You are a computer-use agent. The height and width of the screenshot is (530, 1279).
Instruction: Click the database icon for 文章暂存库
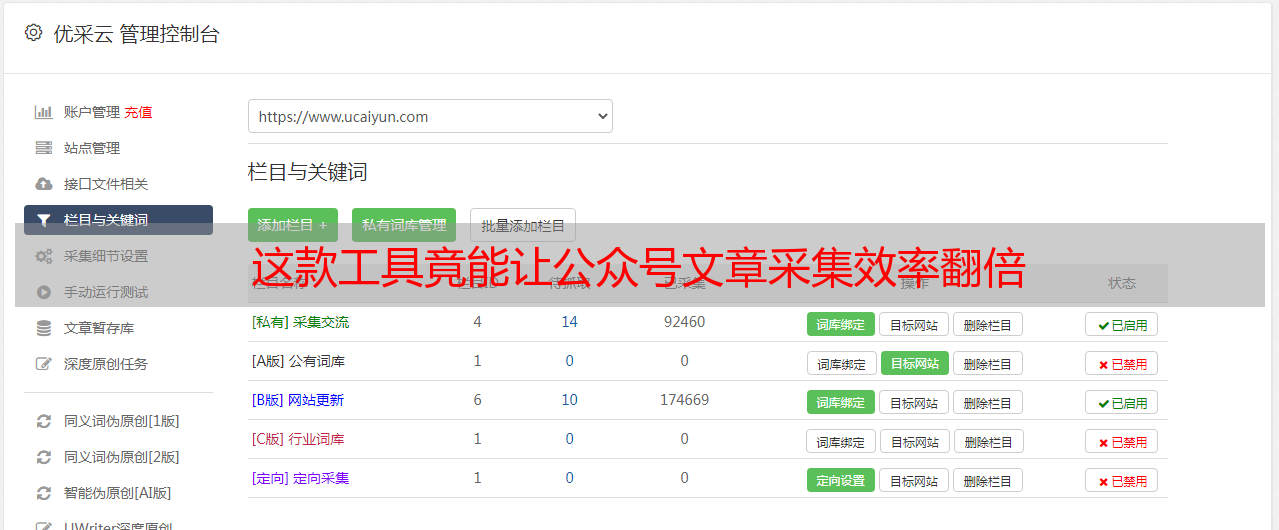[x=43, y=328]
